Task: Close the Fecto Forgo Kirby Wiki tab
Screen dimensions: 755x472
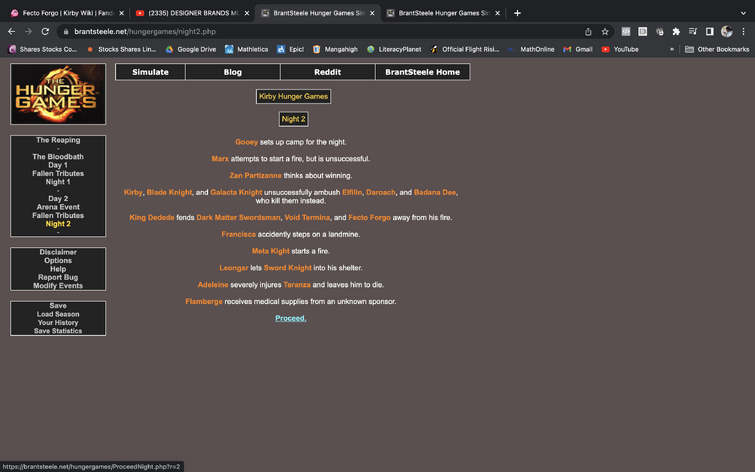Action: tap(121, 13)
